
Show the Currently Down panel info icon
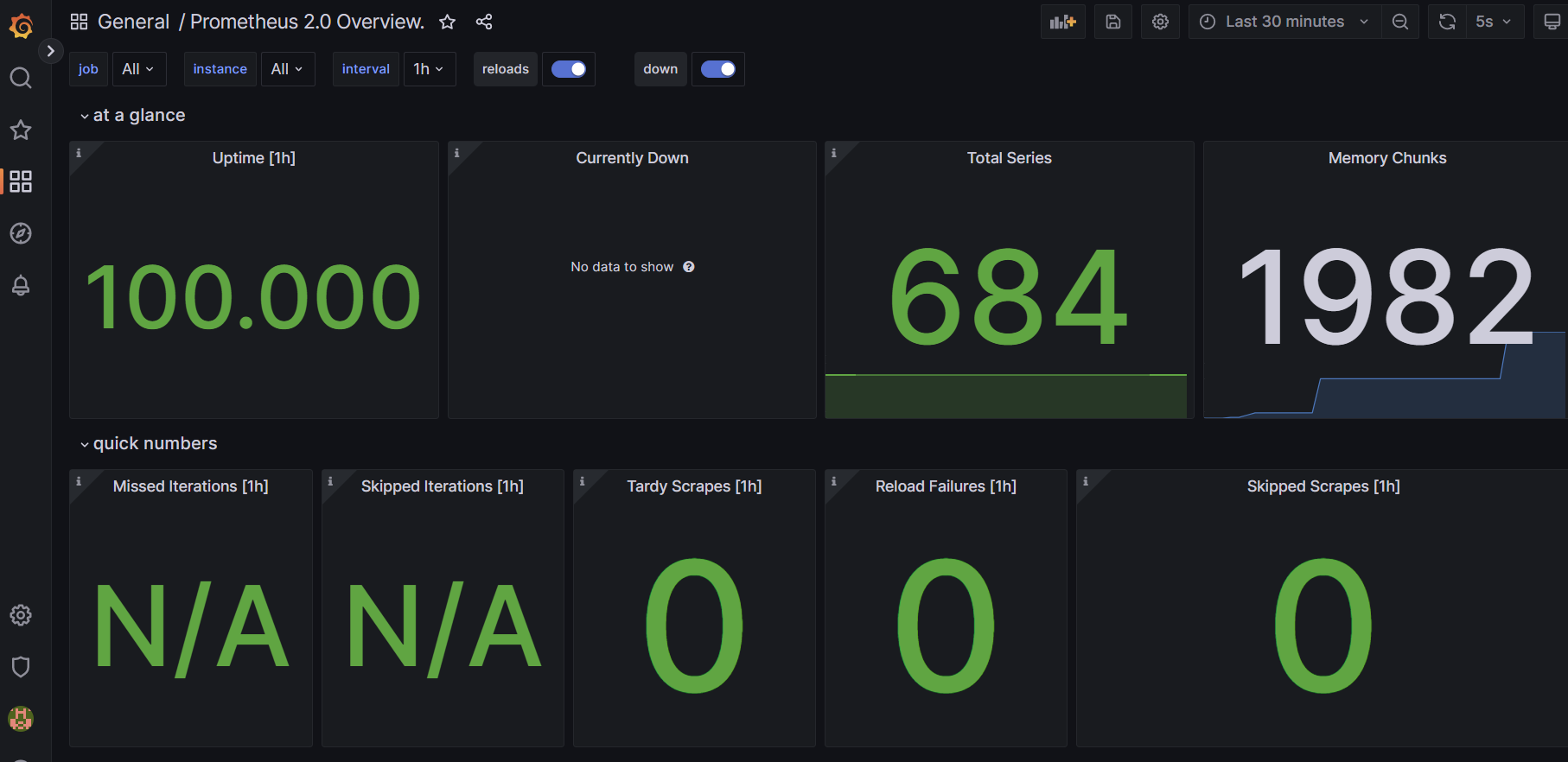click(x=457, y=153)
